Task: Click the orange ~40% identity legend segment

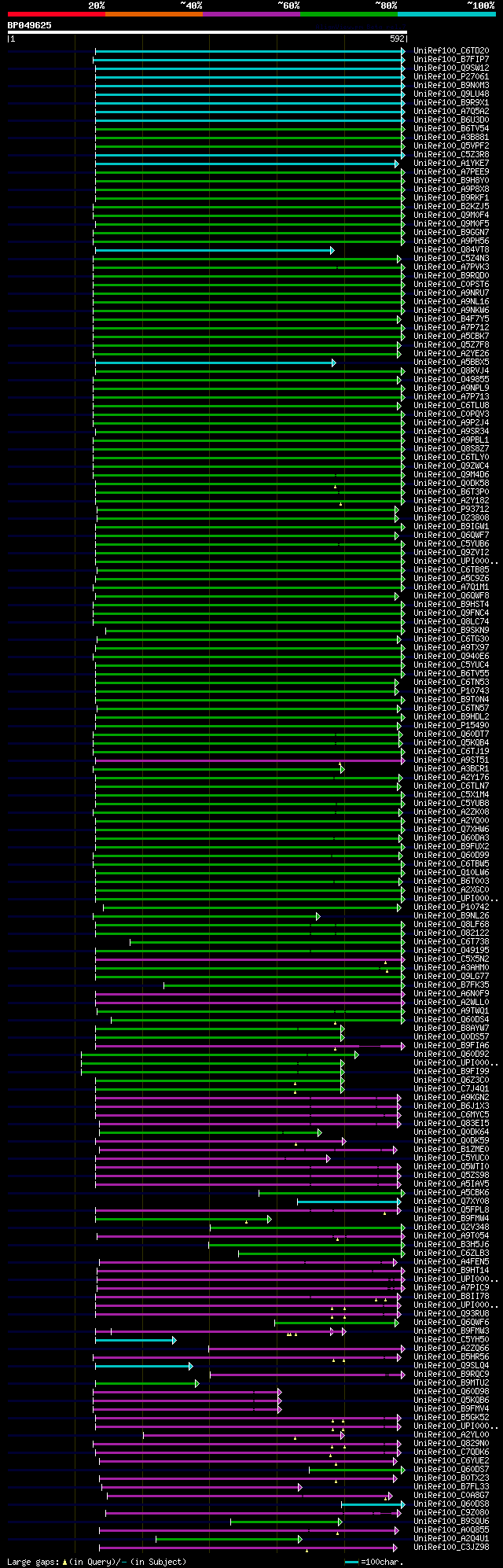Action: (153, 14)
